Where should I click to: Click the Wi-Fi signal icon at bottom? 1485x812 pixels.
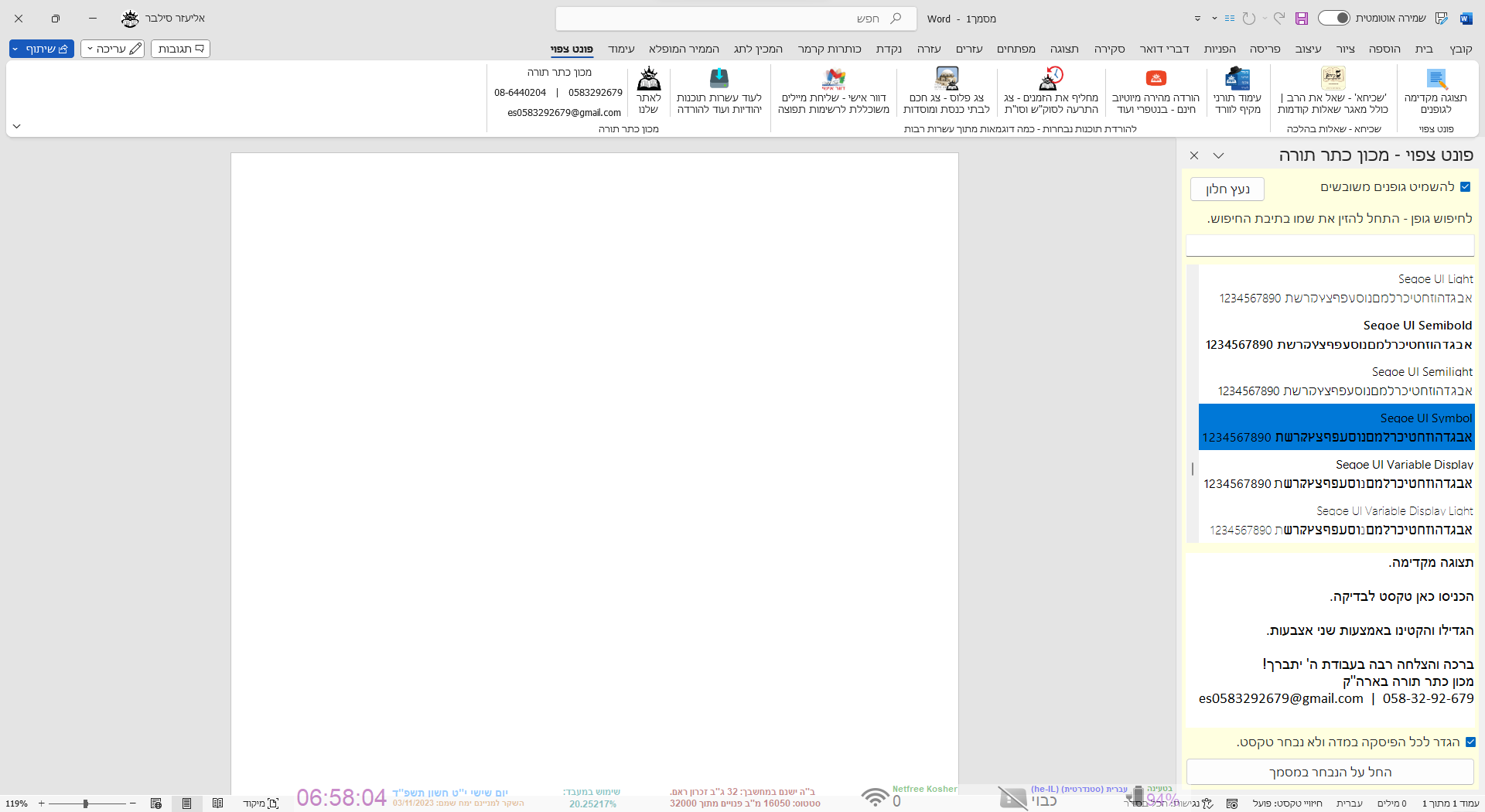click(x=876, y=797)
